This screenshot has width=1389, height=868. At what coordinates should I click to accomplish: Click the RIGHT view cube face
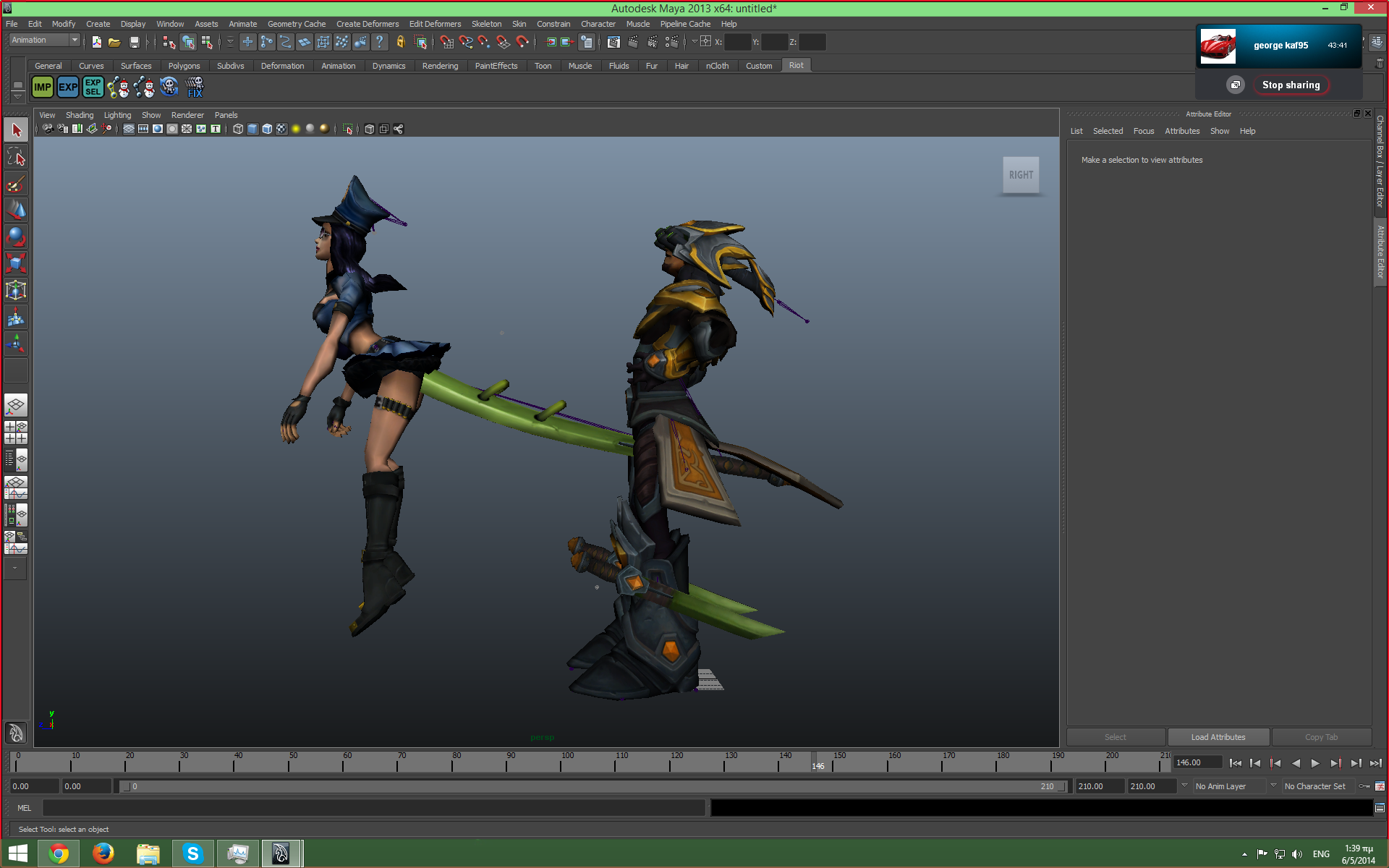coord(1021,175)
